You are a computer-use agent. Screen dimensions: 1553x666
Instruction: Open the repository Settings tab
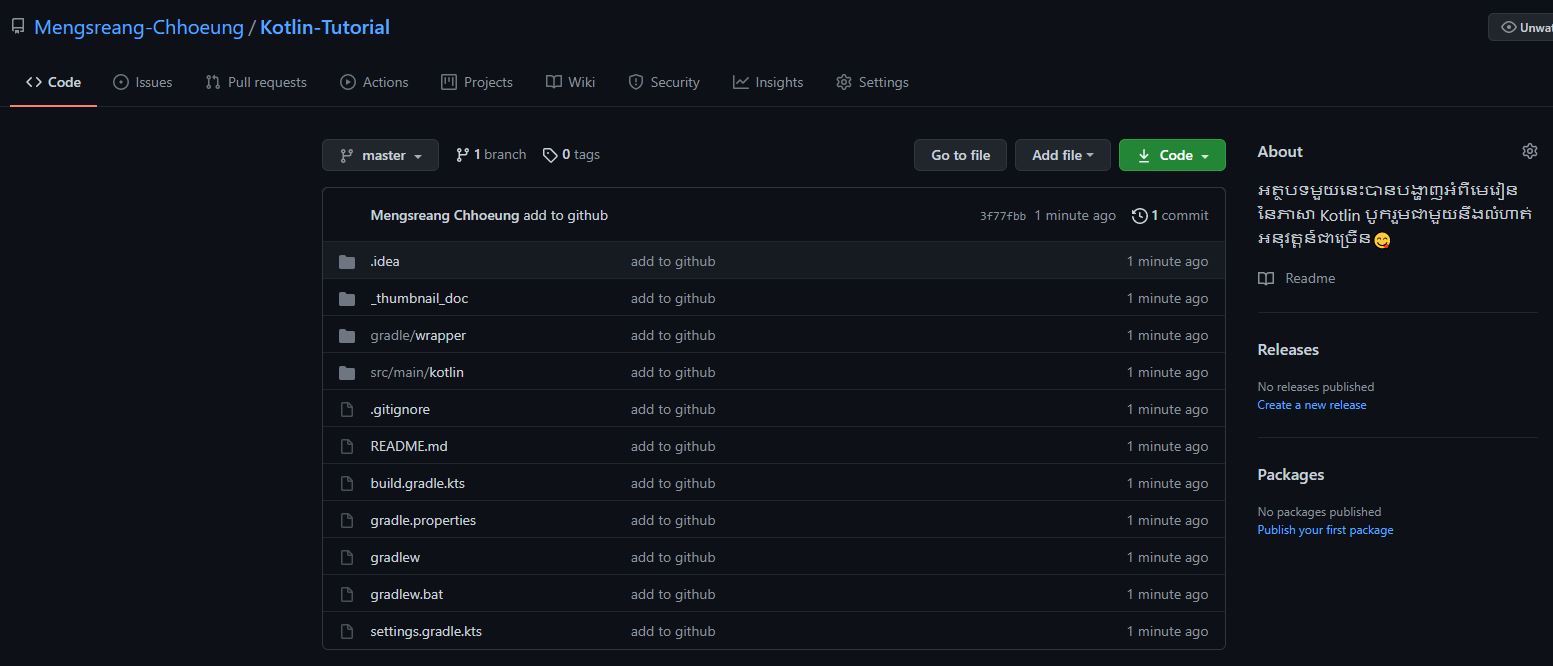pos(872,82)
